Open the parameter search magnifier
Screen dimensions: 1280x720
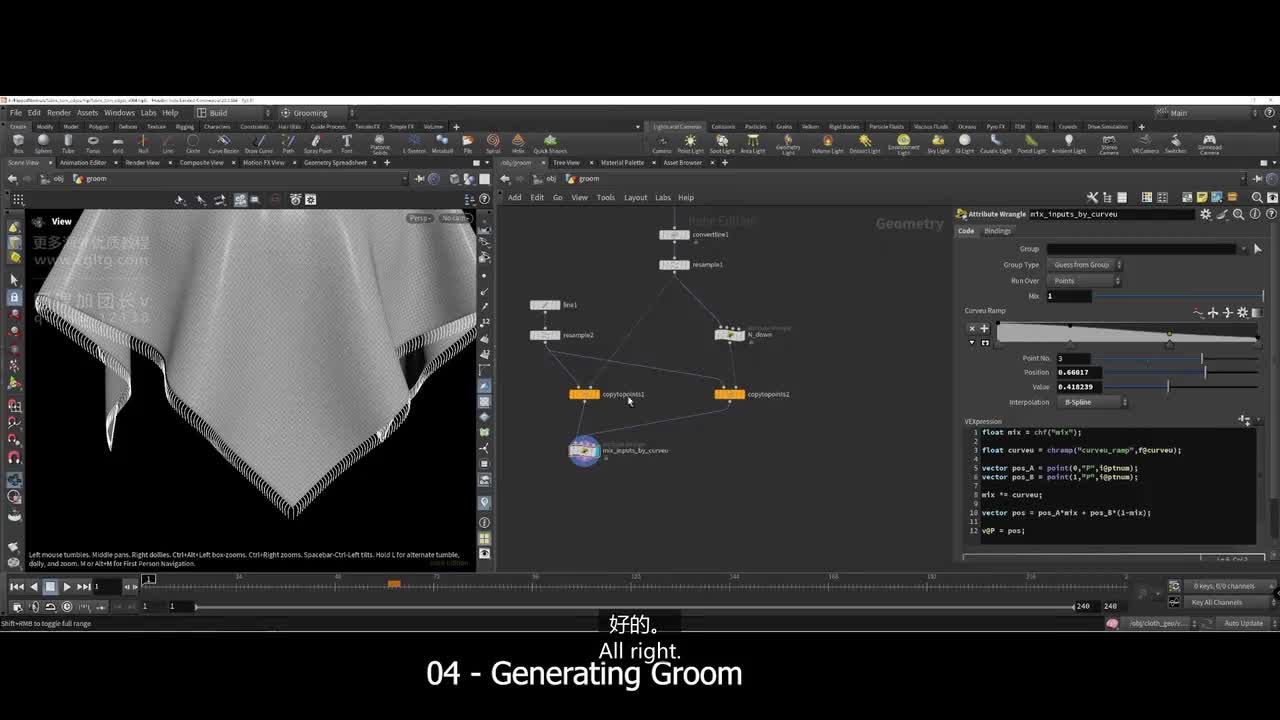point(1238,214)
